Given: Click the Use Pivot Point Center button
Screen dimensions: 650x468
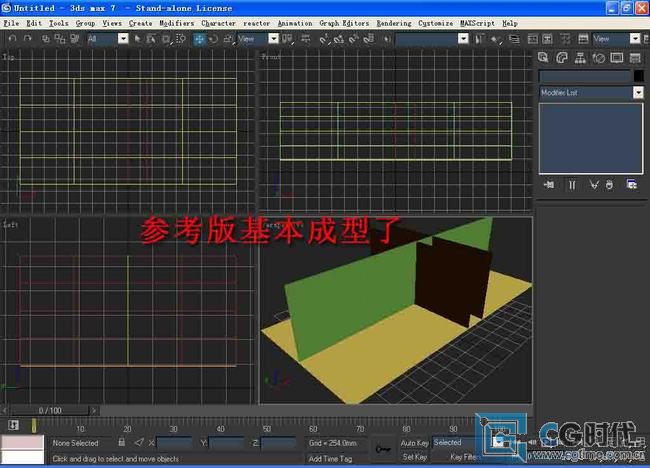Looking at the screenshot, I should tap(287, 39).
